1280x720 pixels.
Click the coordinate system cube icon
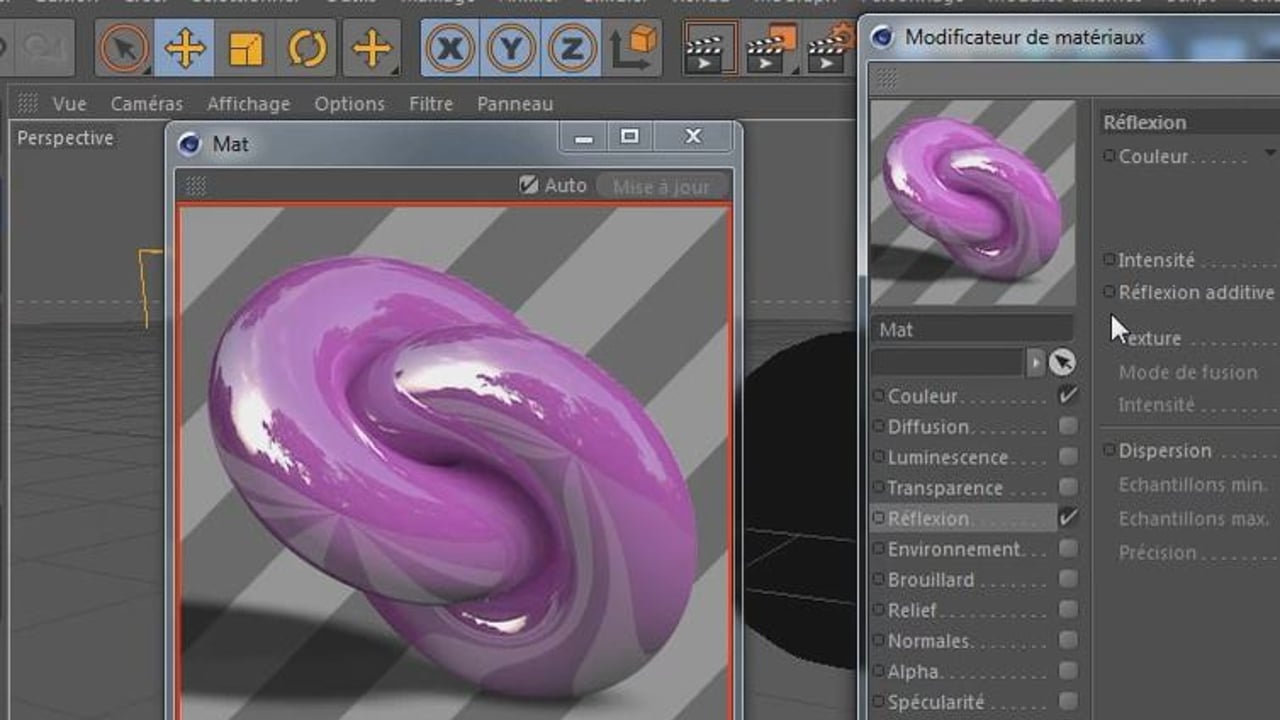632,48
